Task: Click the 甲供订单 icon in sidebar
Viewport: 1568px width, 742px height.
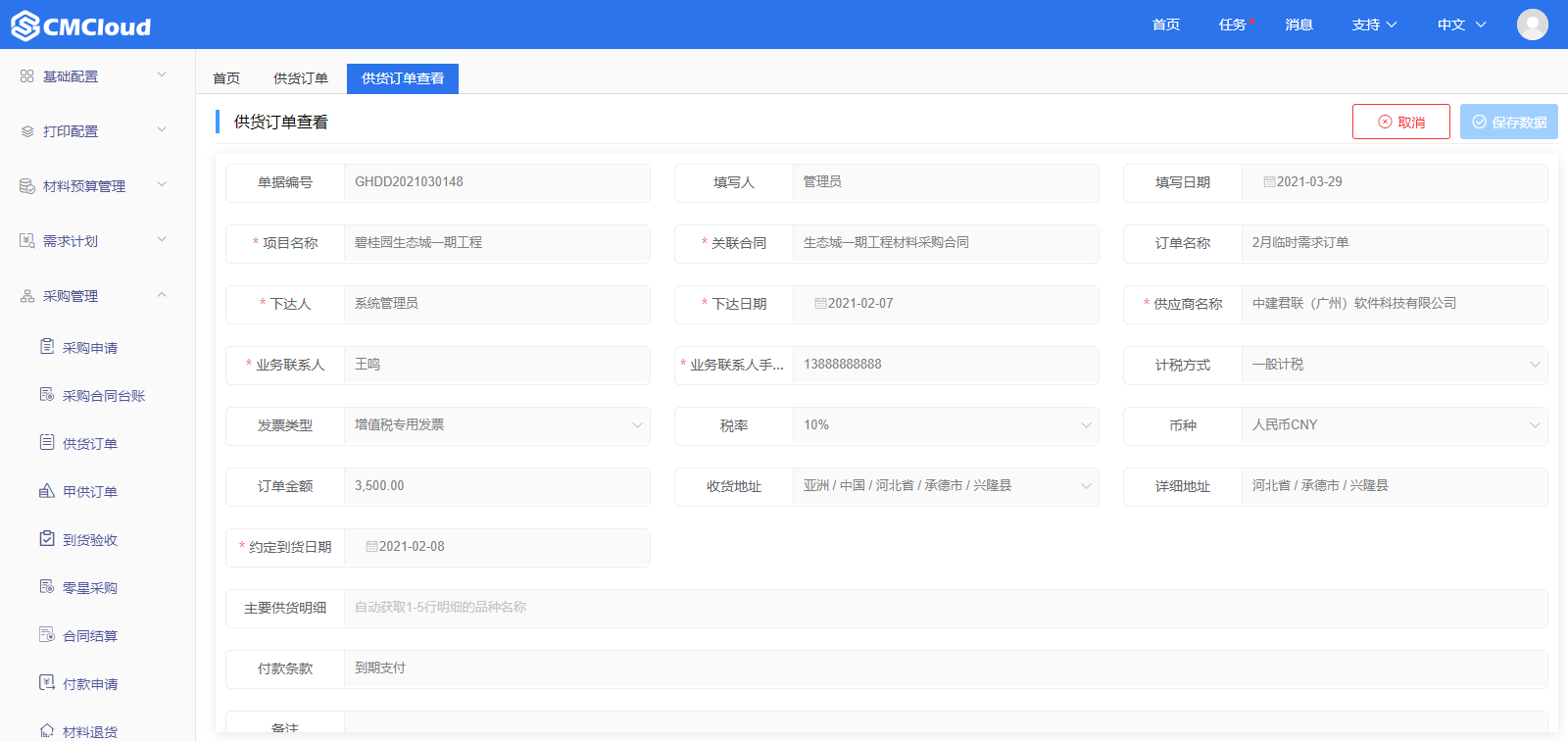Action: pyautogui.click(x=47, y=490)
